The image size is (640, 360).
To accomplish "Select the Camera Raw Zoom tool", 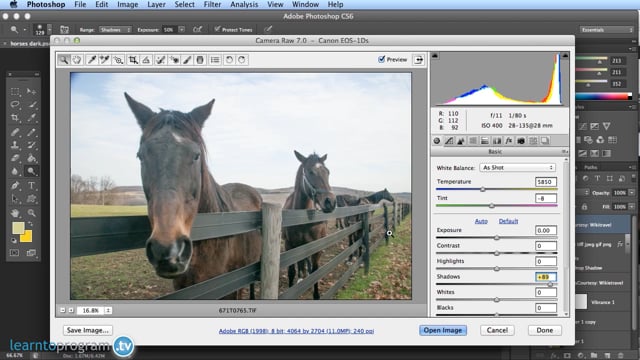I will [x=64, y=60].
